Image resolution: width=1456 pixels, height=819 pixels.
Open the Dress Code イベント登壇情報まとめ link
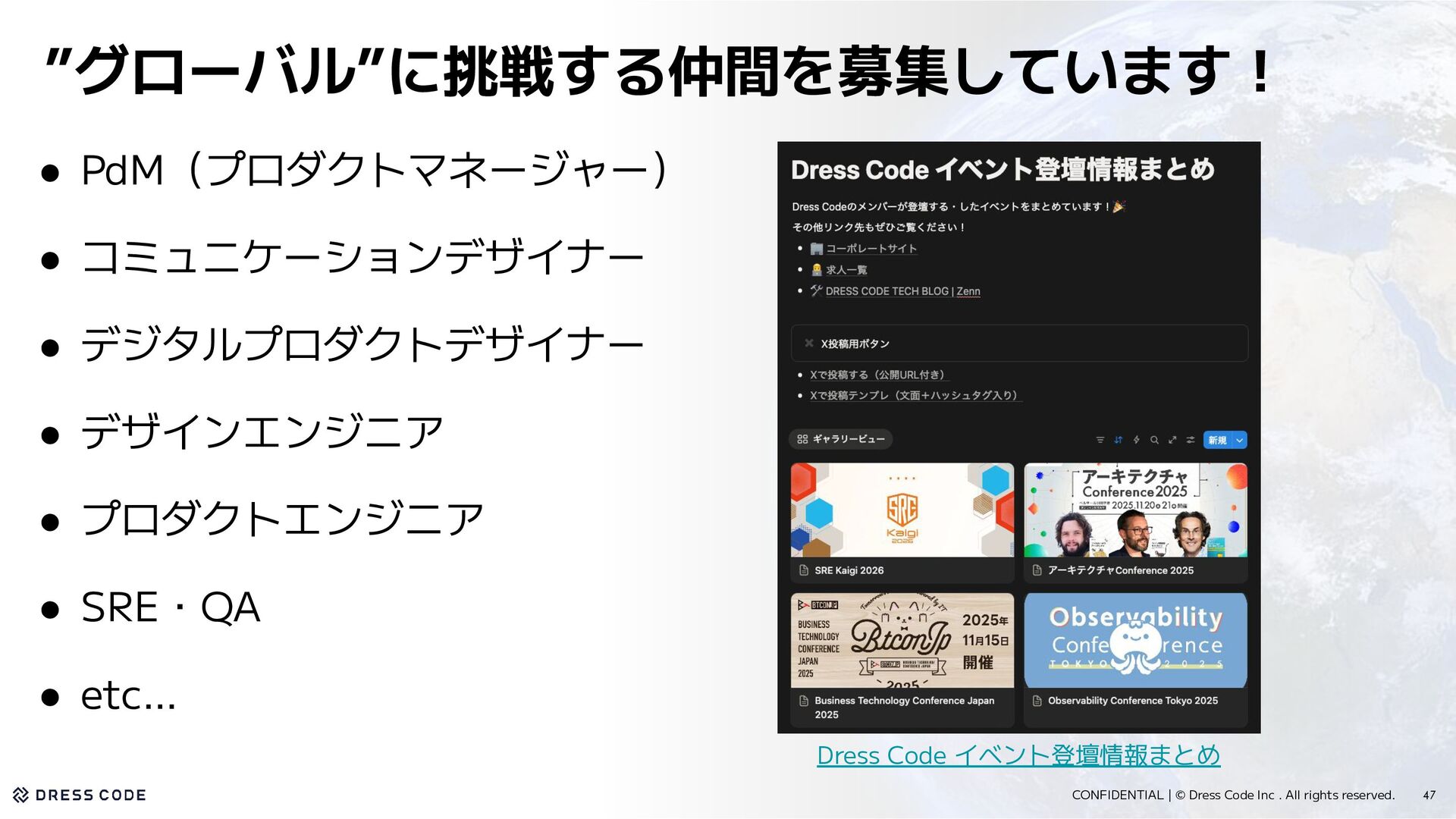pyautogui.click(x=1018, y=755)
